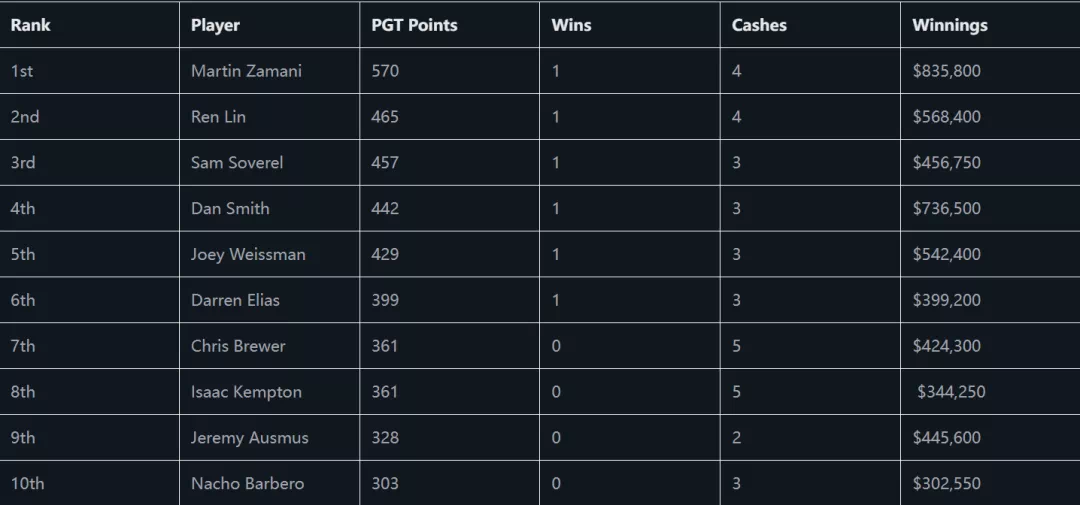This screenshot has height=505, width=1080.
Task: Click the Player column header
Action: (x=215, y=25)
